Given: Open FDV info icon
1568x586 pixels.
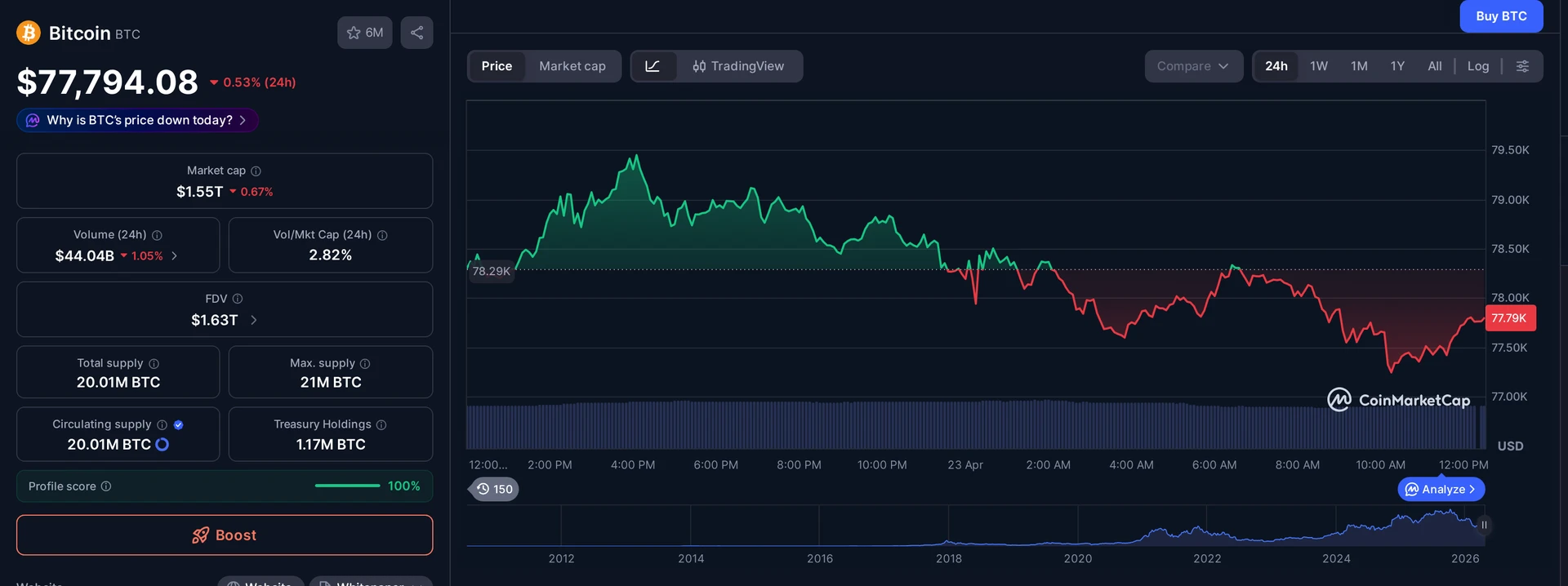Looking at the screenshot, I should 238,299.
